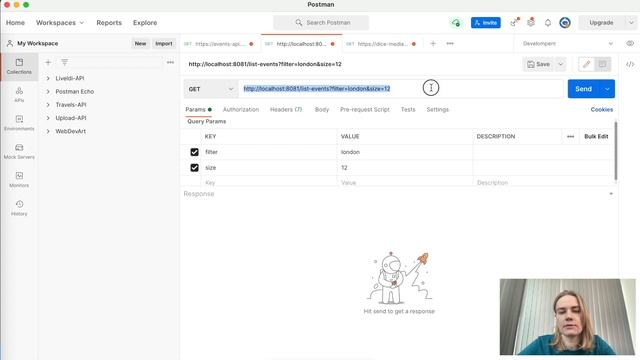This screenshot has width=640, height=360.
Task: Open the Environments sidebar panel
Action: pyautogui.click(x=19, y=123)
